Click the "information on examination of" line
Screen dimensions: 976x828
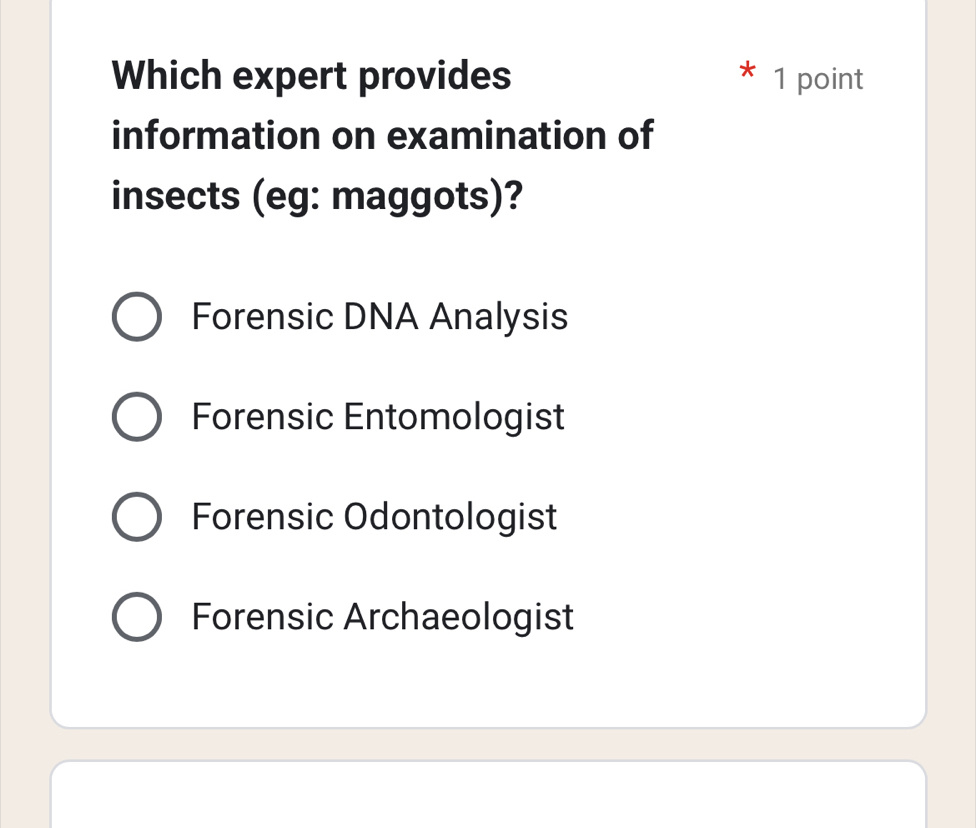coord(382,135)
